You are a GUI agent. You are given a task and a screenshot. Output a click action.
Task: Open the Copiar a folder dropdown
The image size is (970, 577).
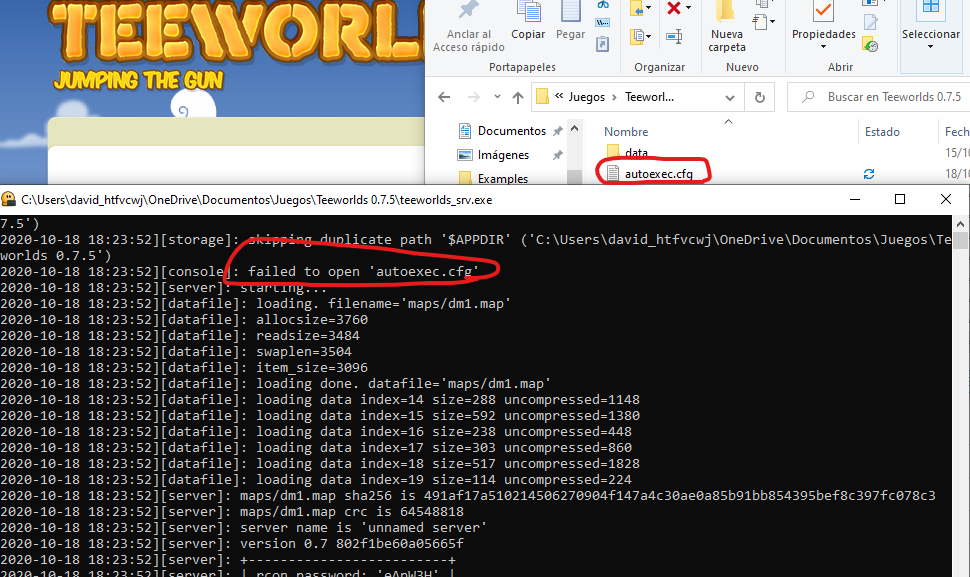click(640, 36)
